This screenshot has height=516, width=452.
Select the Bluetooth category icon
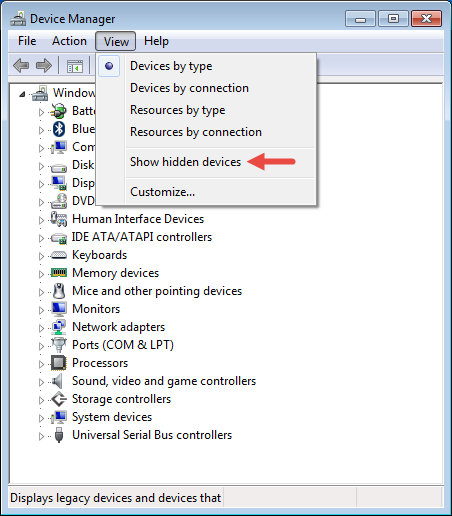coord(59,129)
